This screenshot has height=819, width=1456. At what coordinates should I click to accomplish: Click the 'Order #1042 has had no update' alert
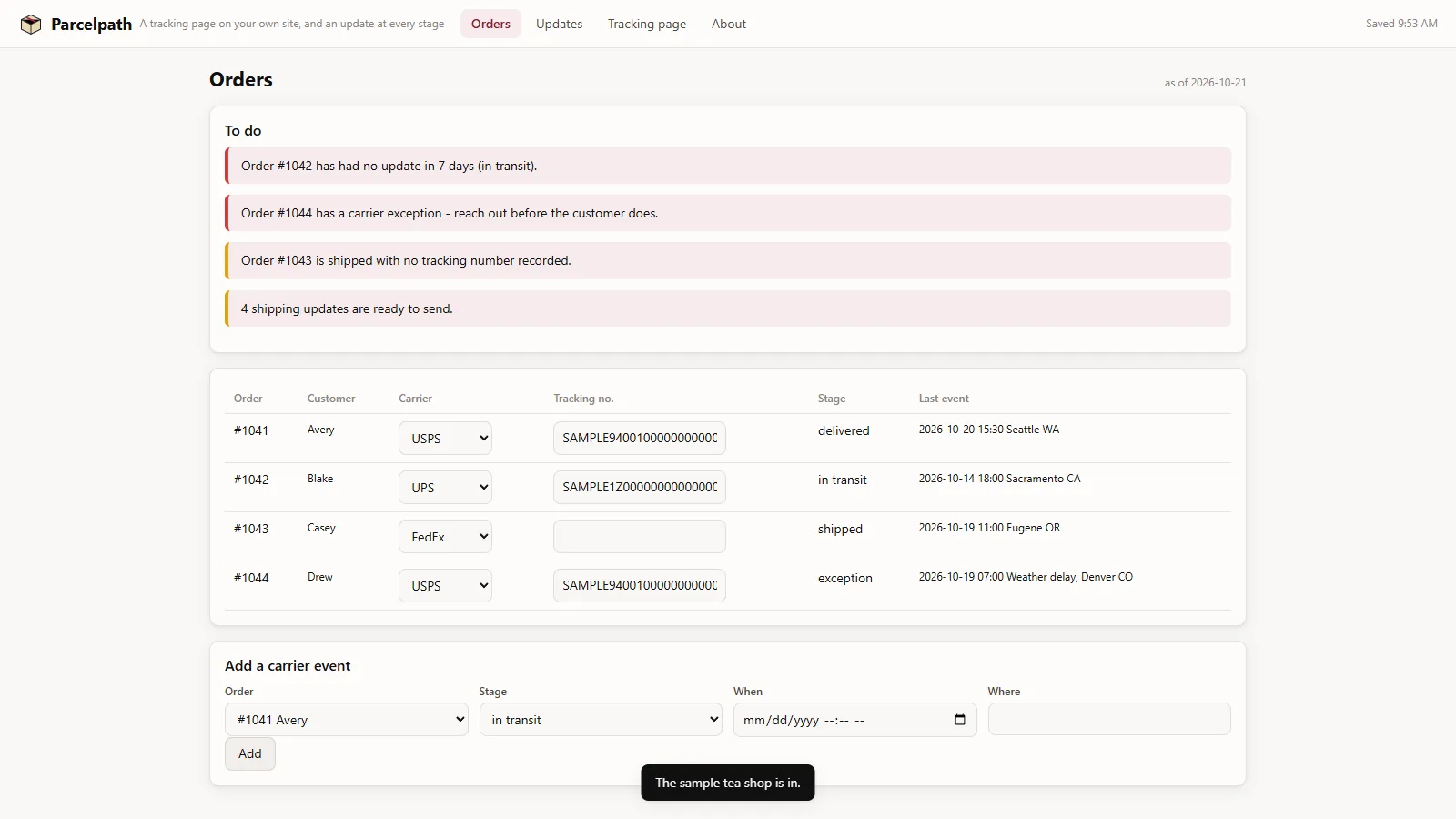pyautogui.click(x=728, y=166)
